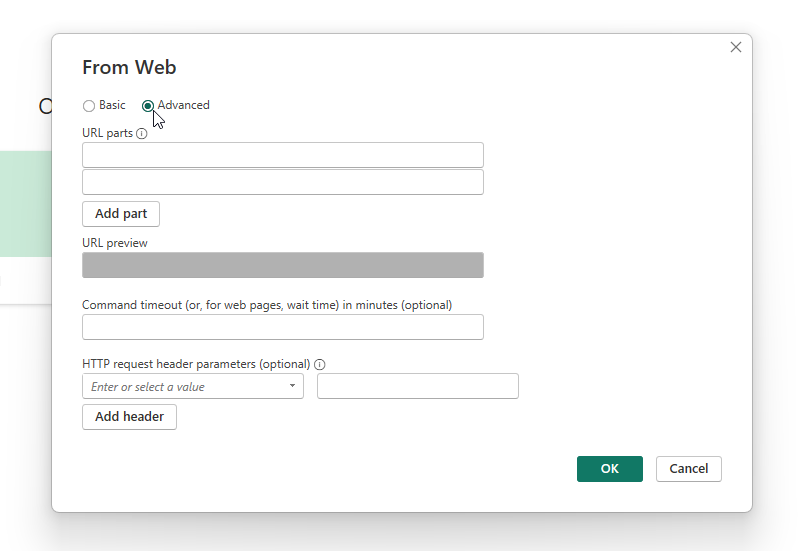Select the Basic radio button
Image resolution: width=802 pixels, height=551 pixels.
(89, 106)
